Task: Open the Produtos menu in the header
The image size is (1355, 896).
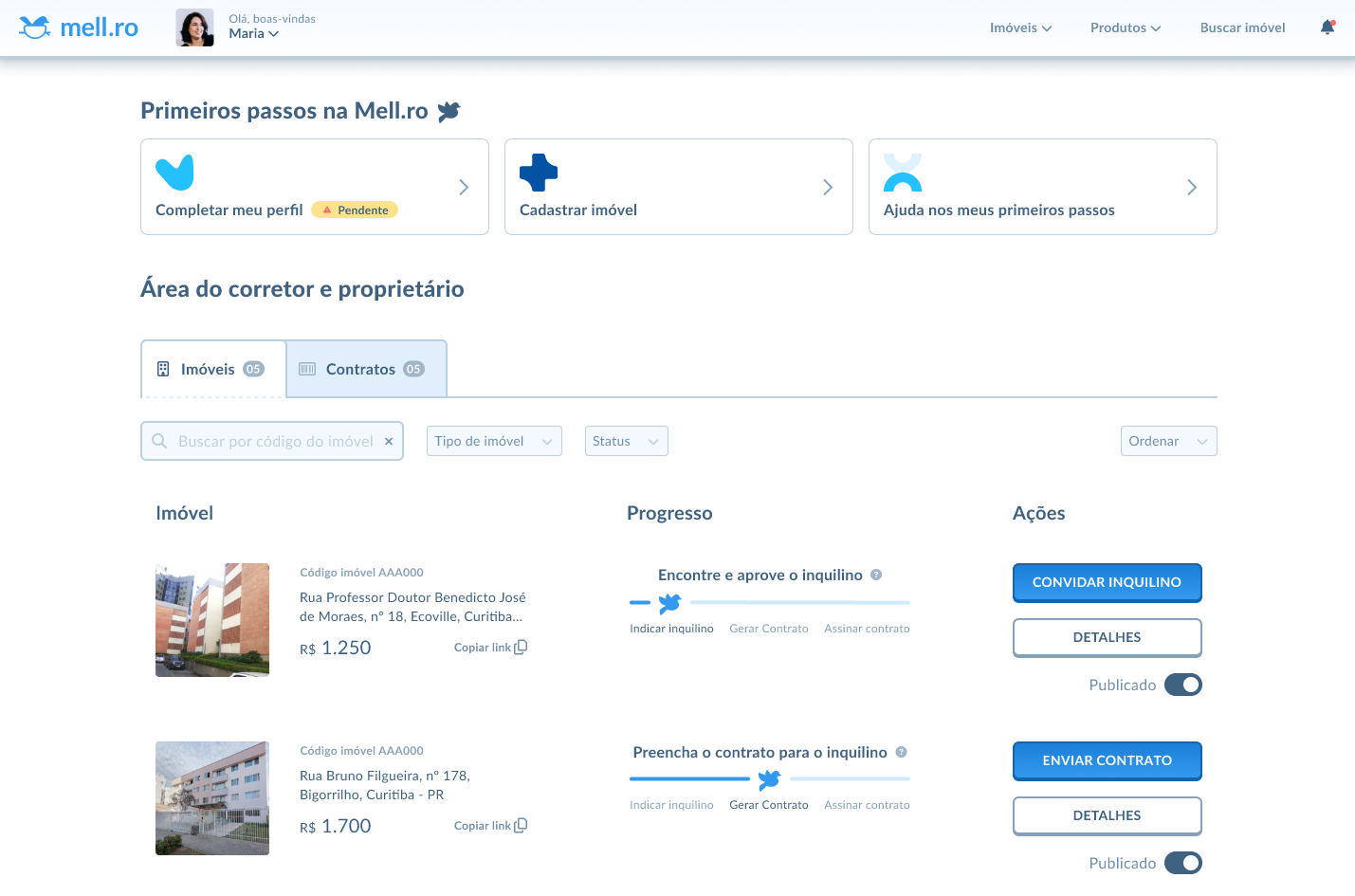Action: click(x=1125, y=27)
